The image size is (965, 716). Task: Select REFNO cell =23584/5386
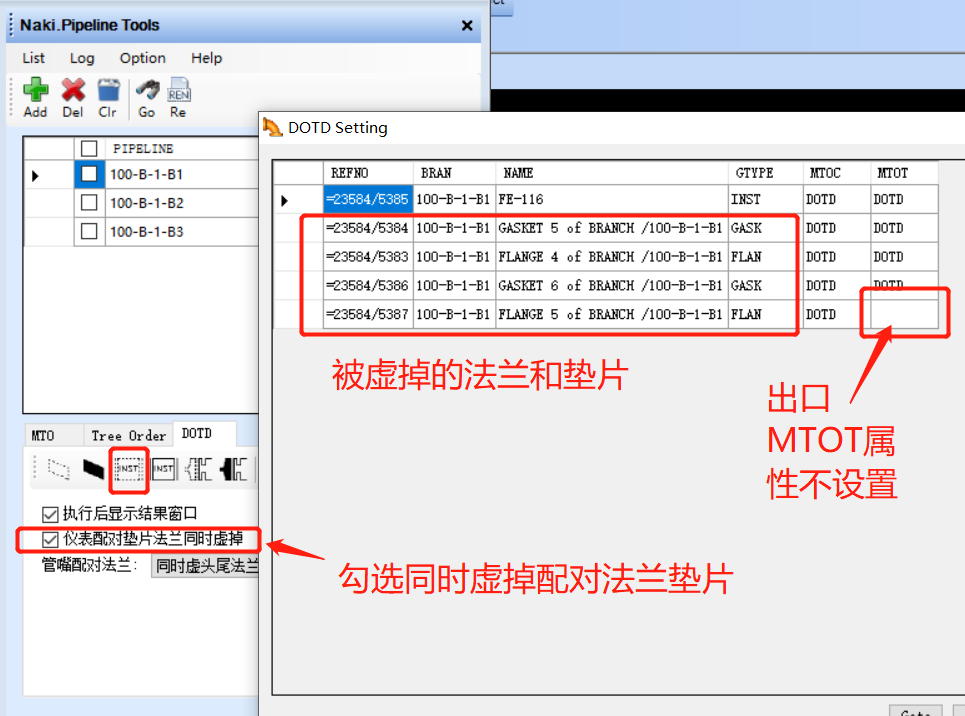[x=368, y=286]
